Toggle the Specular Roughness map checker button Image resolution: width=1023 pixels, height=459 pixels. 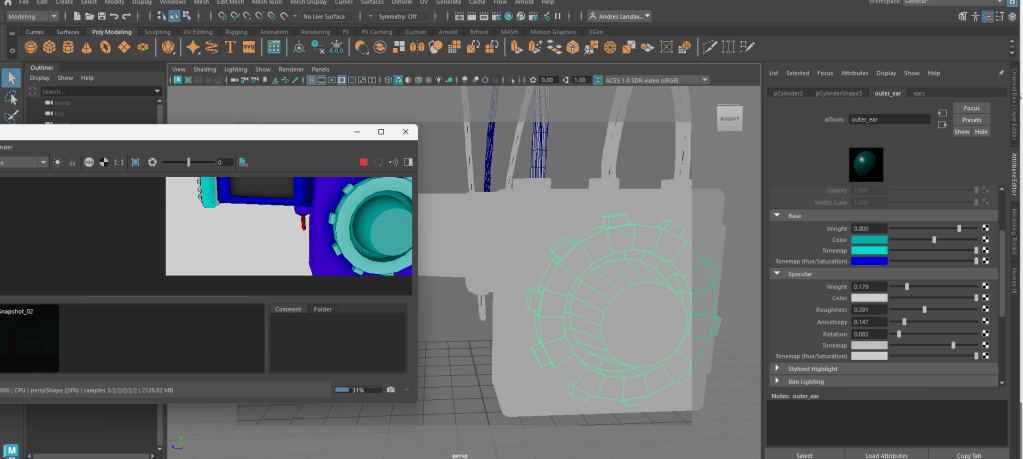pos(985,310)
